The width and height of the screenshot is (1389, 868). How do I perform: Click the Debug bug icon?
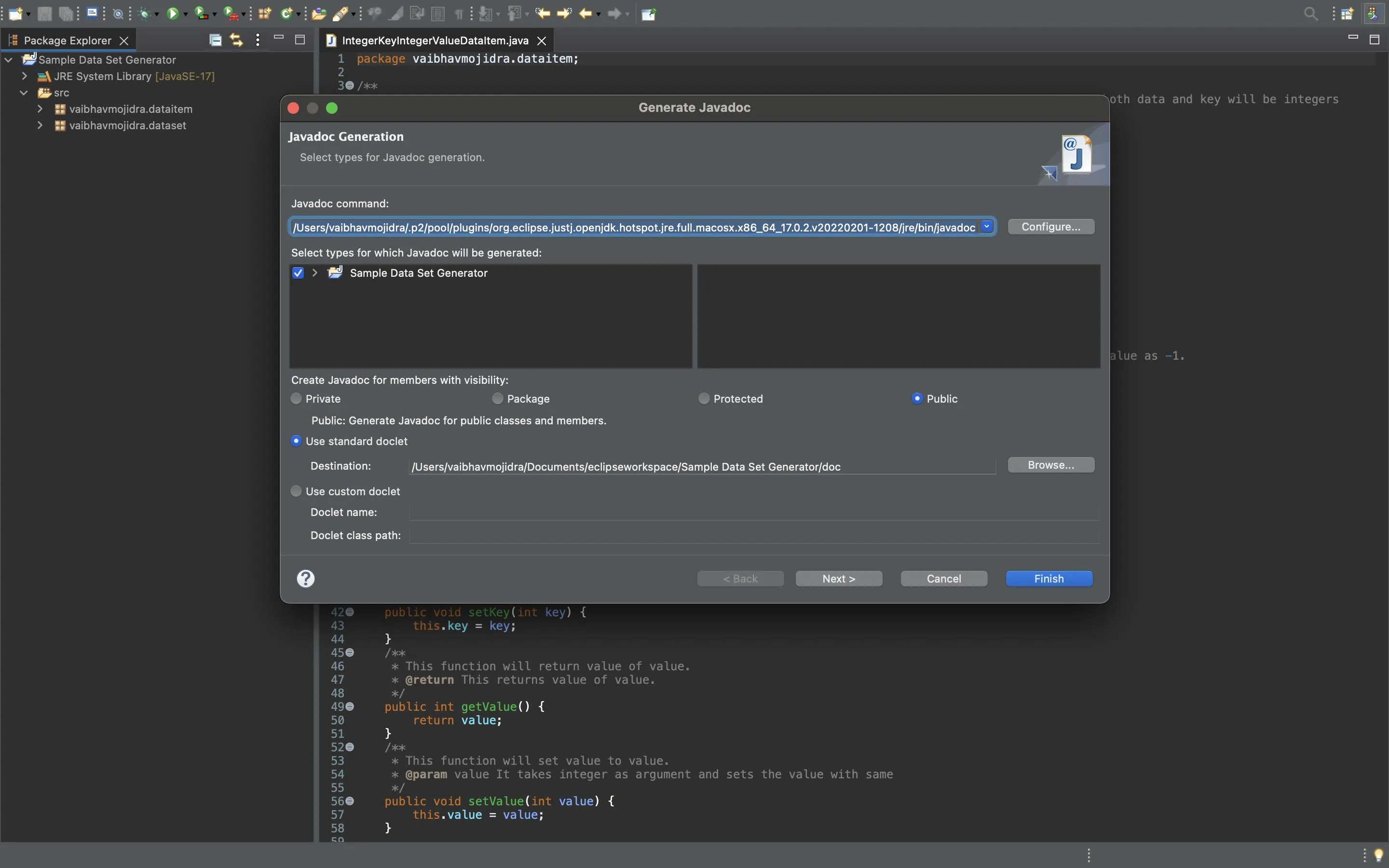[x=145, y=13]
